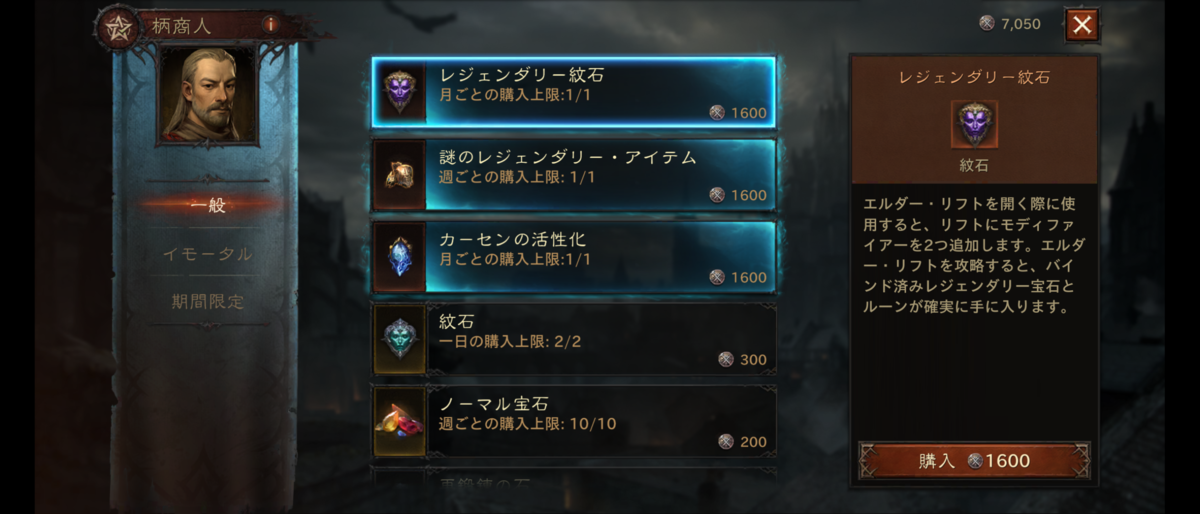Image resolution: width=1200 pixels, height=514 pixels.
Task: Choose the ノーマル宝石 shop entry
Action: tap(574, 421)
